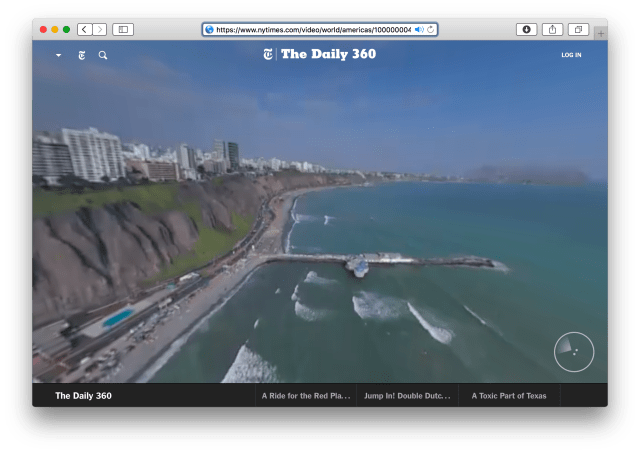Click the green fullscreen window button
The image size is (640, 453).
pos(66,29)
